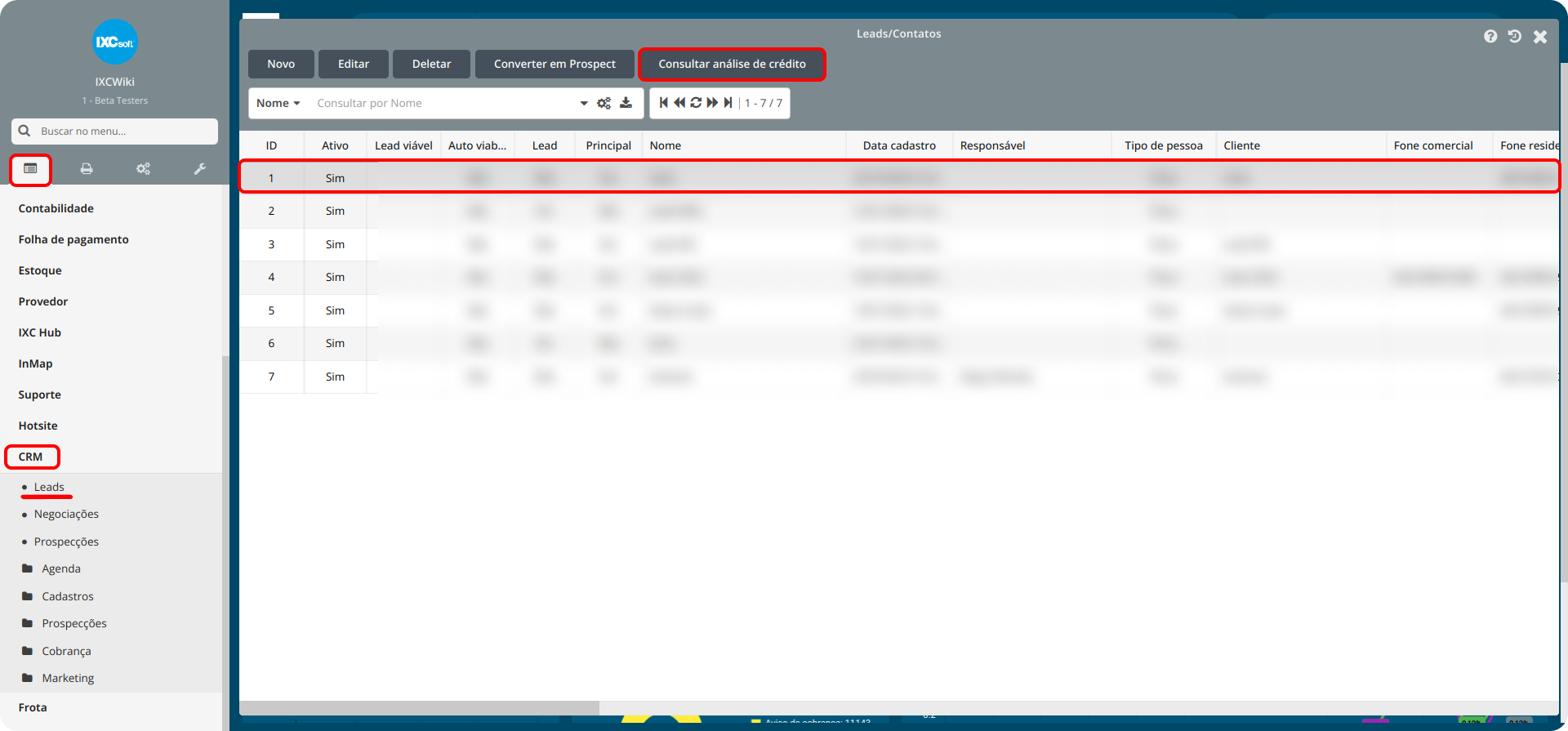Screen dimensions: 1568x731
Task: Open the Prospecções bullet submenu item
Action: point(66,542)
